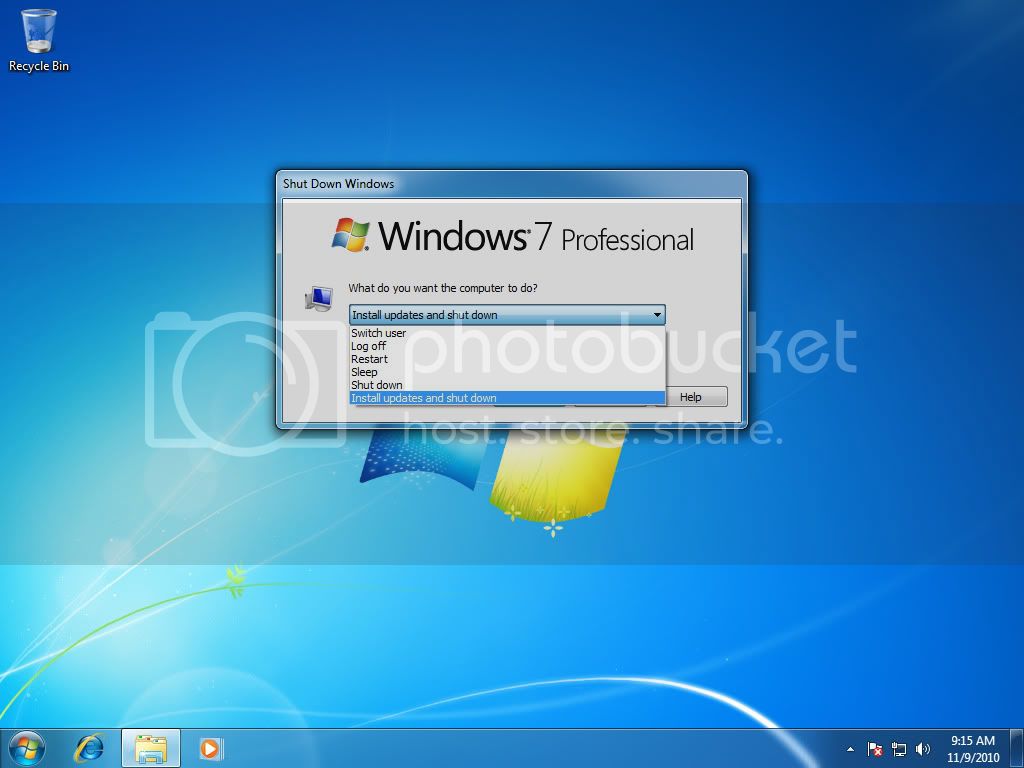The width and height of the screenshot is (1024, 768).
Task: Click Show desktop at taskbar end
Action: [1016, 749]
